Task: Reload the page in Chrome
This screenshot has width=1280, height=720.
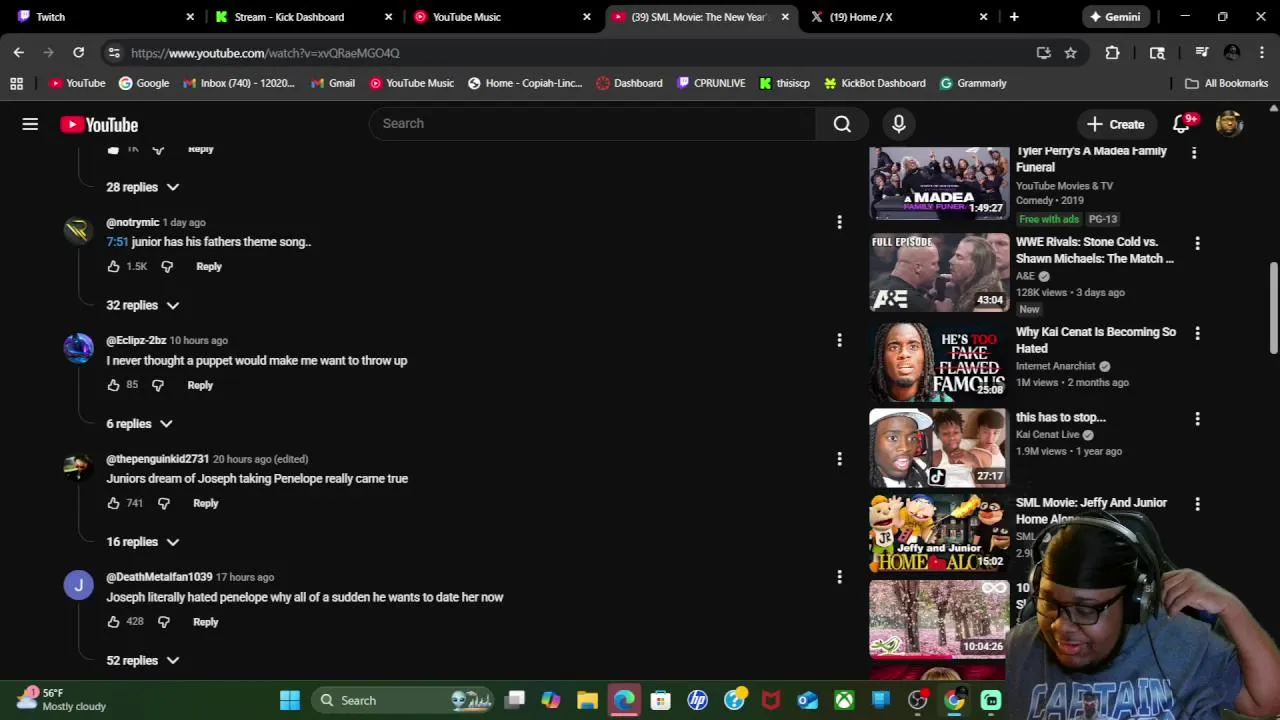Action: click(78, 52)
